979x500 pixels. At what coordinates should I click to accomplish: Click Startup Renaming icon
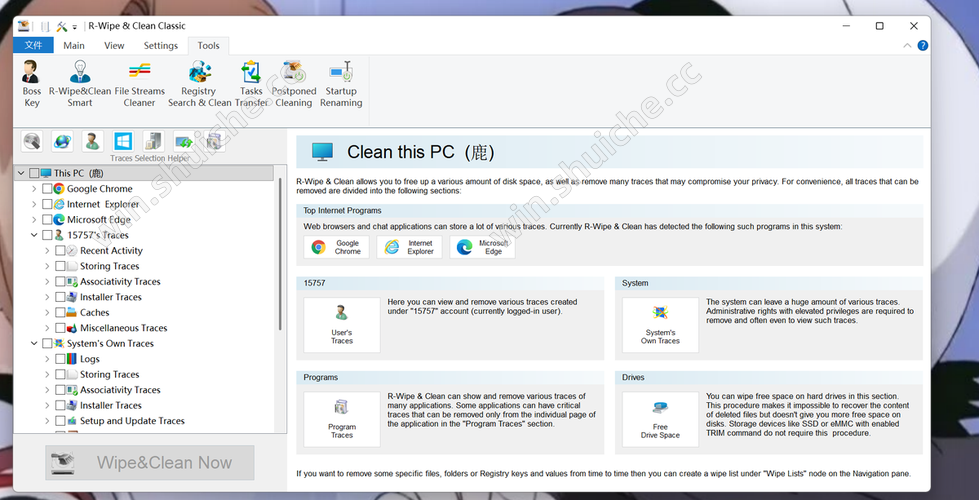[x=341, y=82]
